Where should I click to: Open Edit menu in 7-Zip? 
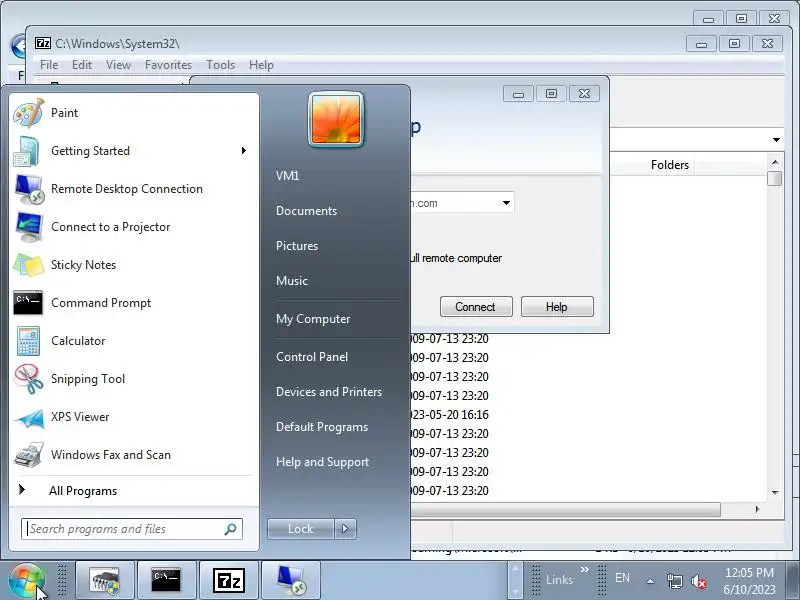(82, 65)
